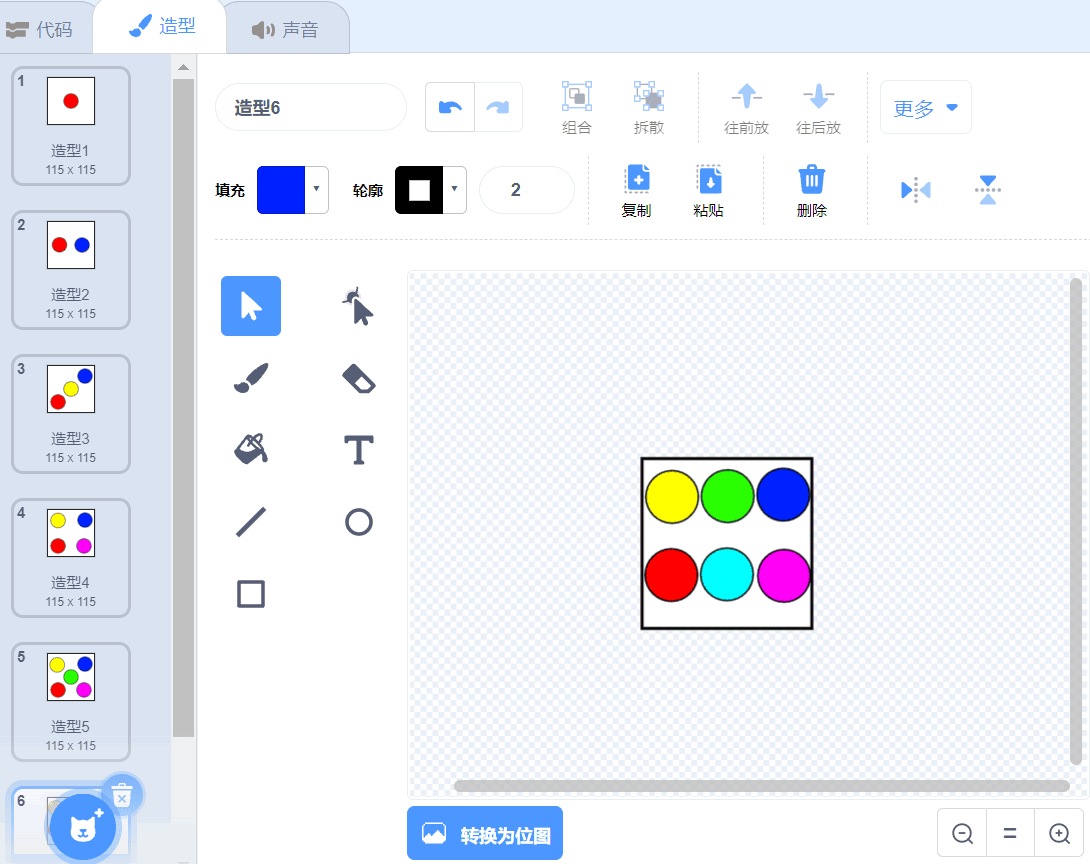
Task: Select the Rectangle tool
Action: tap(251, 594)
